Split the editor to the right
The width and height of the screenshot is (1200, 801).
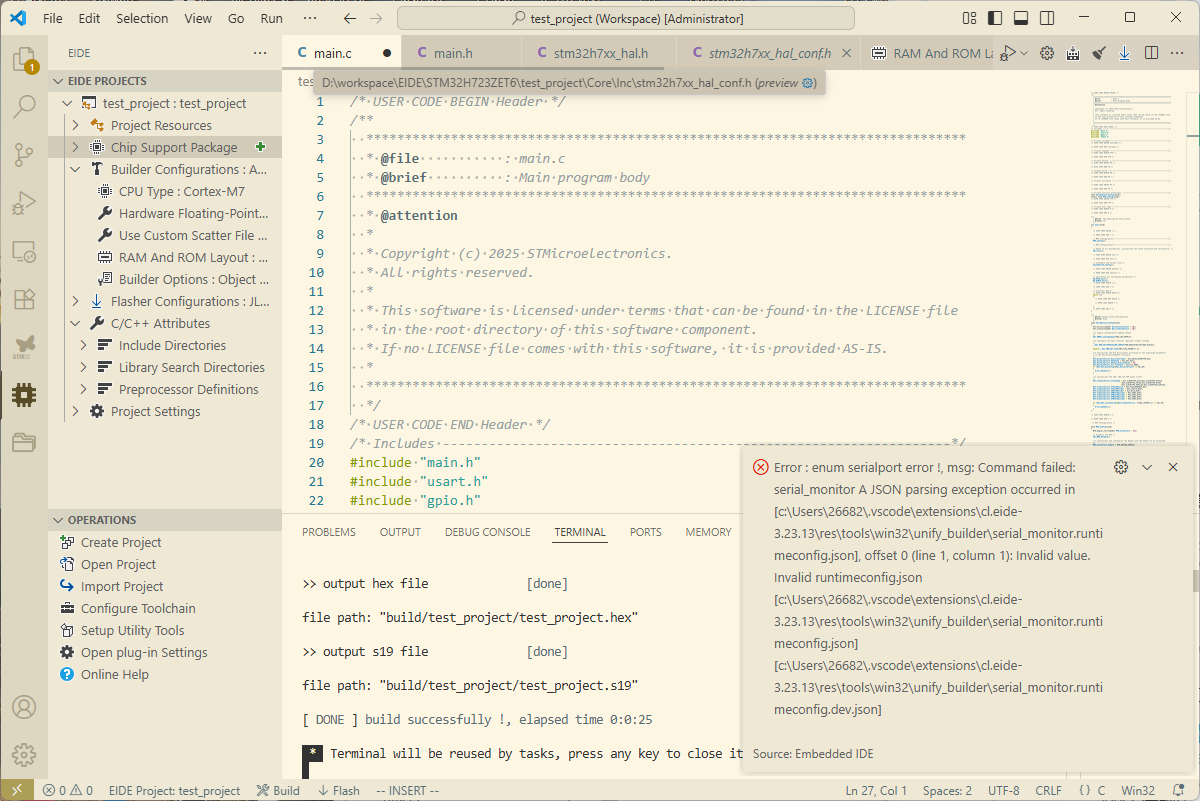click(1151, 53)
